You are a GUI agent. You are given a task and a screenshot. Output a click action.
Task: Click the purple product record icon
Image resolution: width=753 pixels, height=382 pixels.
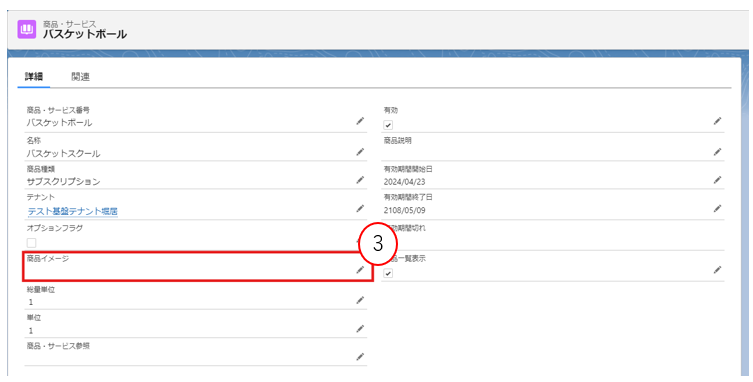27,29
